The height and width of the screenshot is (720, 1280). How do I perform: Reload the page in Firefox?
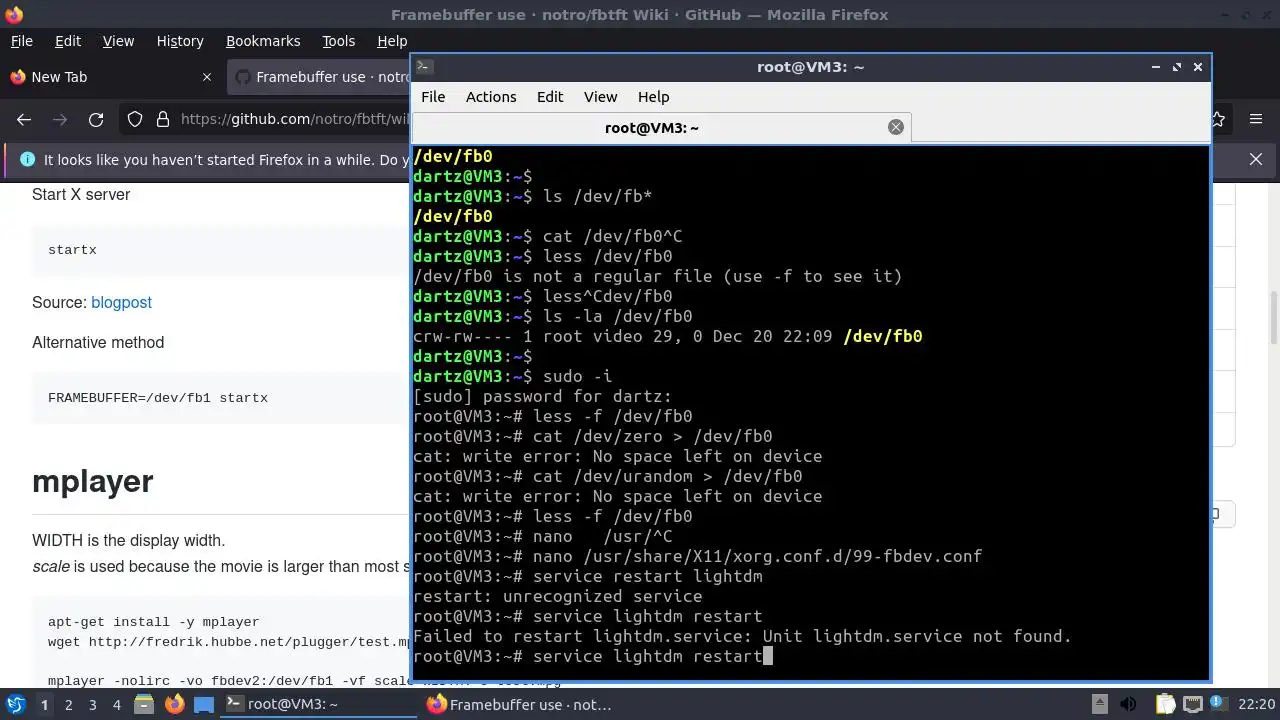coord(96,119)
